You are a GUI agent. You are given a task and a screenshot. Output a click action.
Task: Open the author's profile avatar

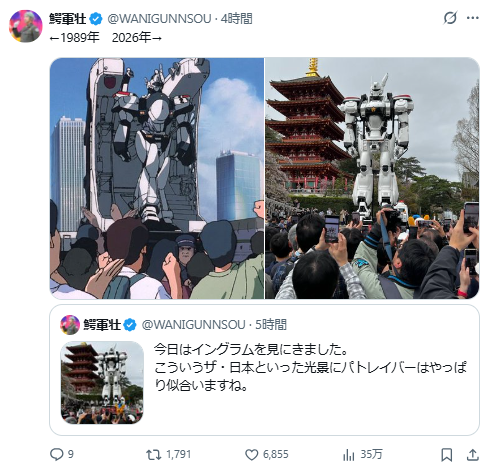[x=26, y=26]
